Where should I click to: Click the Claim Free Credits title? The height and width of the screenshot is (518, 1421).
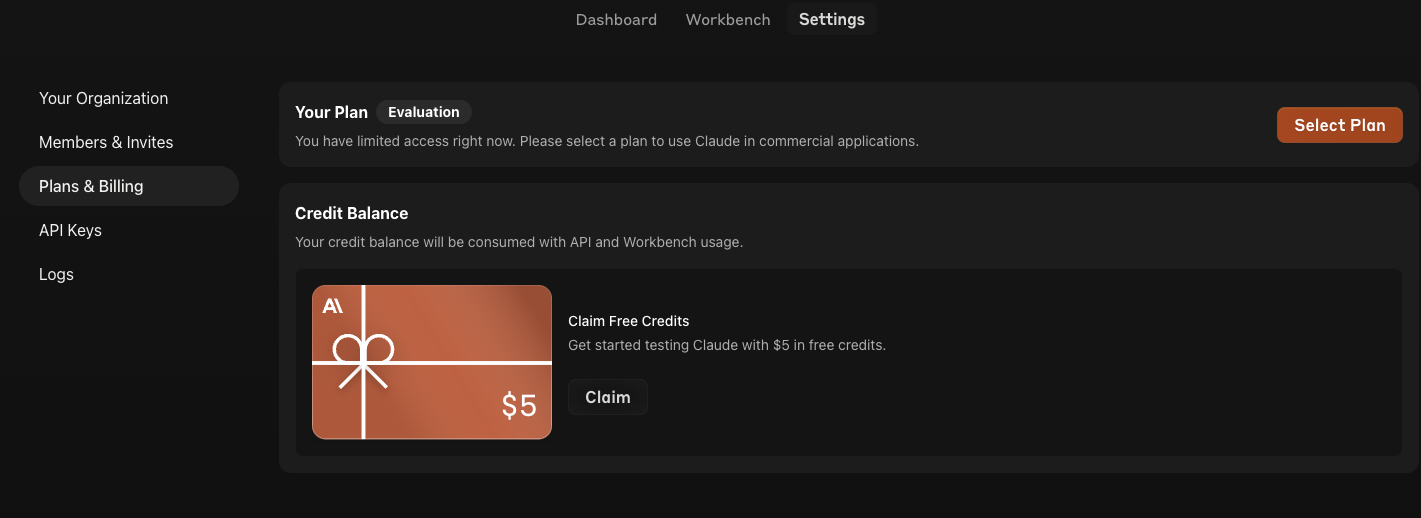tap(628, 321)
